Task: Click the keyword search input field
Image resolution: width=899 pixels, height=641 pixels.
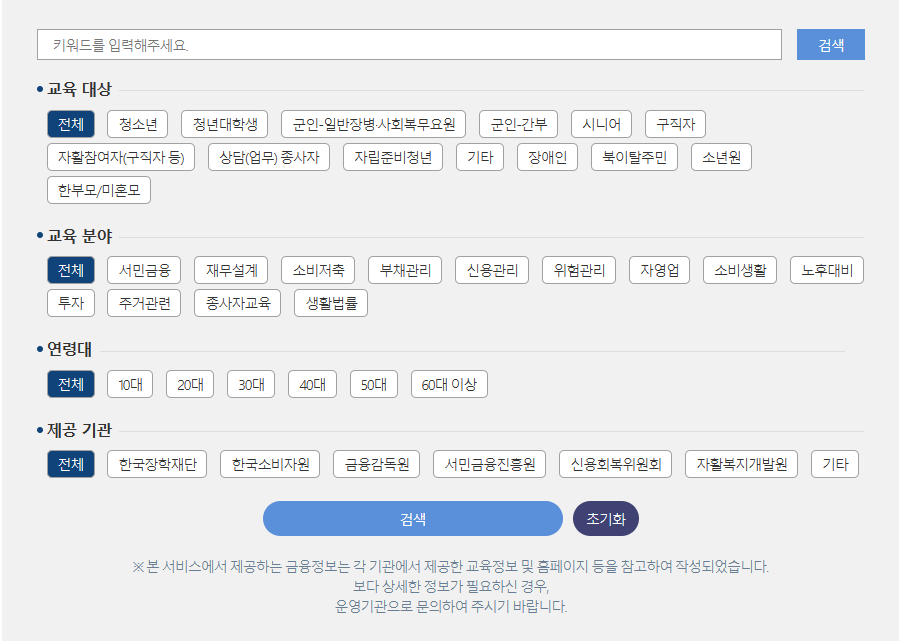Action: point(410,44)
